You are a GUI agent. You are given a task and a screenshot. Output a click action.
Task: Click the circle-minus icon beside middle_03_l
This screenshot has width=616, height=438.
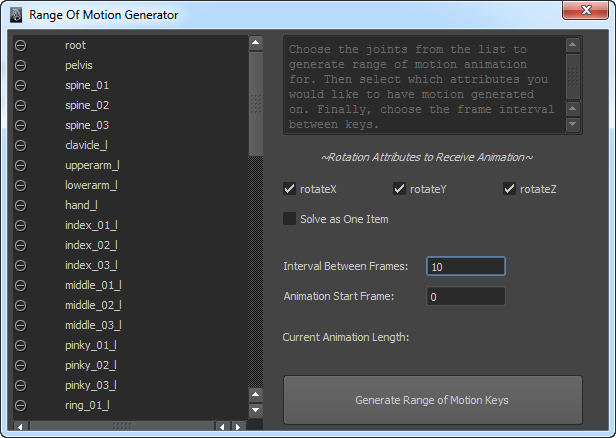click(x=20, y=326)
